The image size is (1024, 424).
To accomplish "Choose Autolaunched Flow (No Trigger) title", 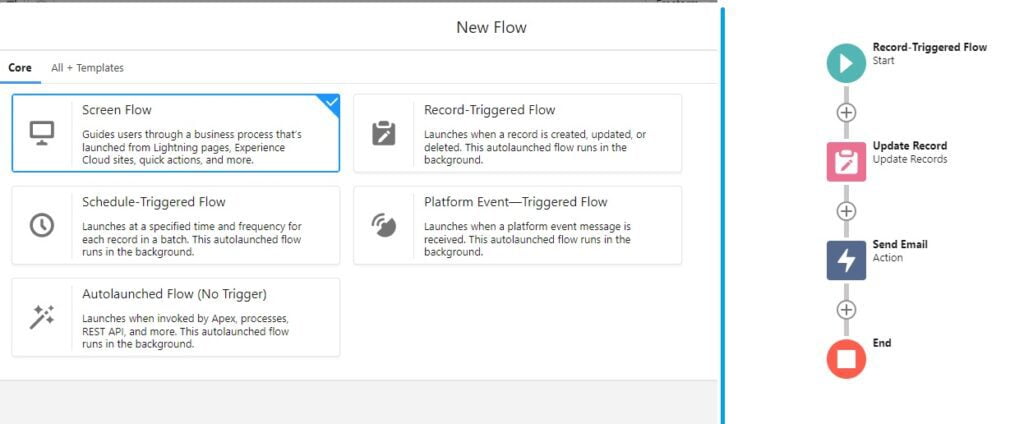I will 174,294.
